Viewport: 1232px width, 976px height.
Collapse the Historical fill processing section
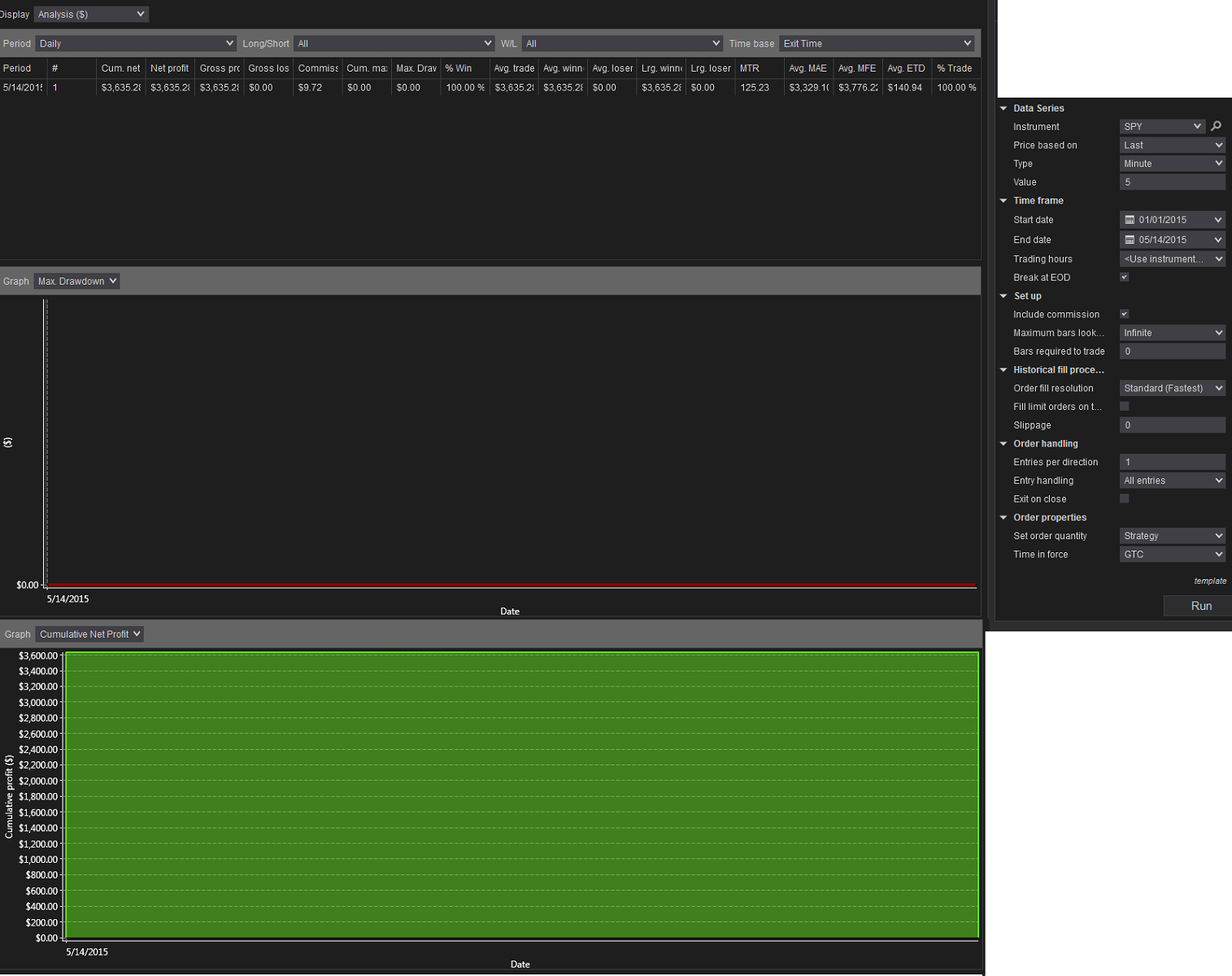pos(1003,370)
